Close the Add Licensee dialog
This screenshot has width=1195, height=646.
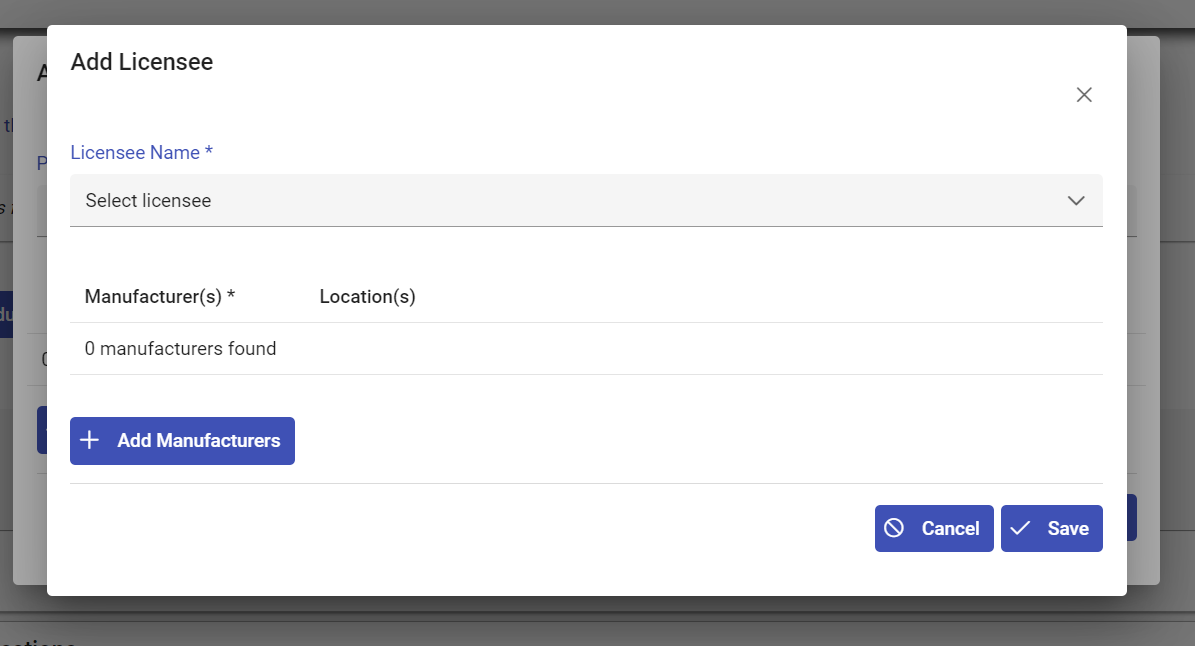click(x=1084, y=95)
